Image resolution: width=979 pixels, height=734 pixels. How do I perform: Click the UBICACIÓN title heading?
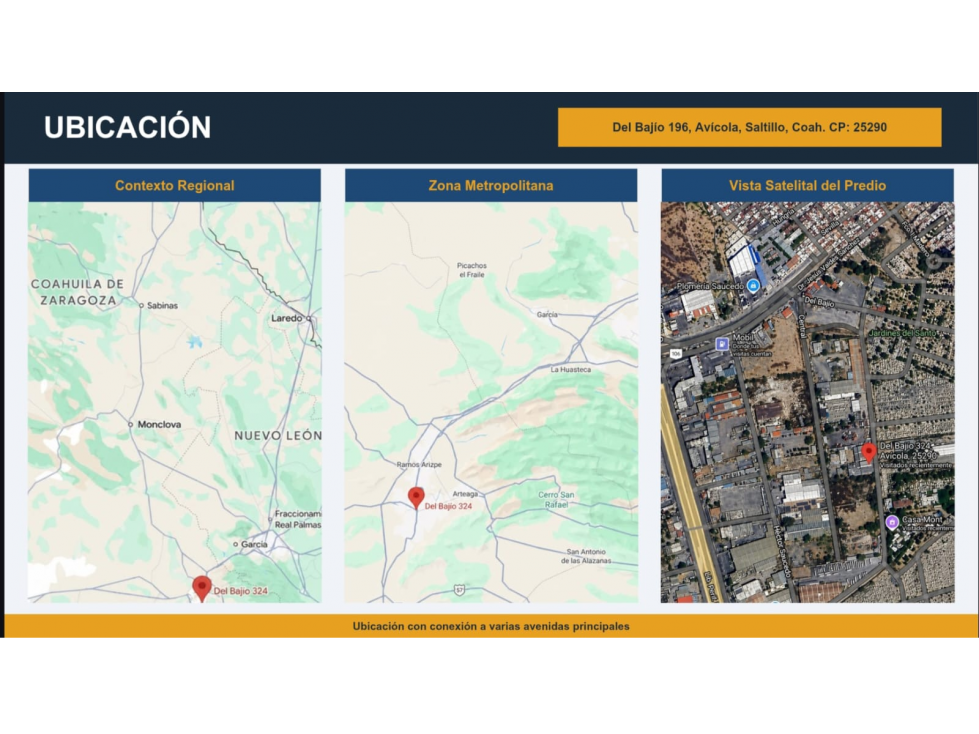(127, 127)
